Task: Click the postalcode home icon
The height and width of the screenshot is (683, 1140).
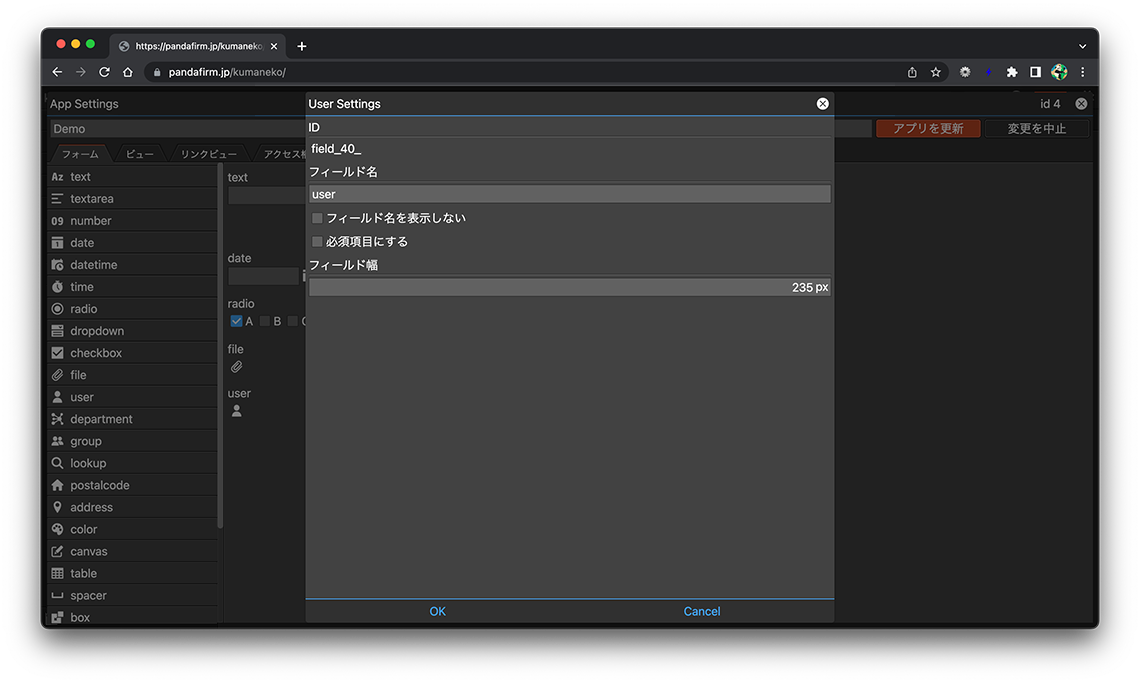Action: pos(57,485)
